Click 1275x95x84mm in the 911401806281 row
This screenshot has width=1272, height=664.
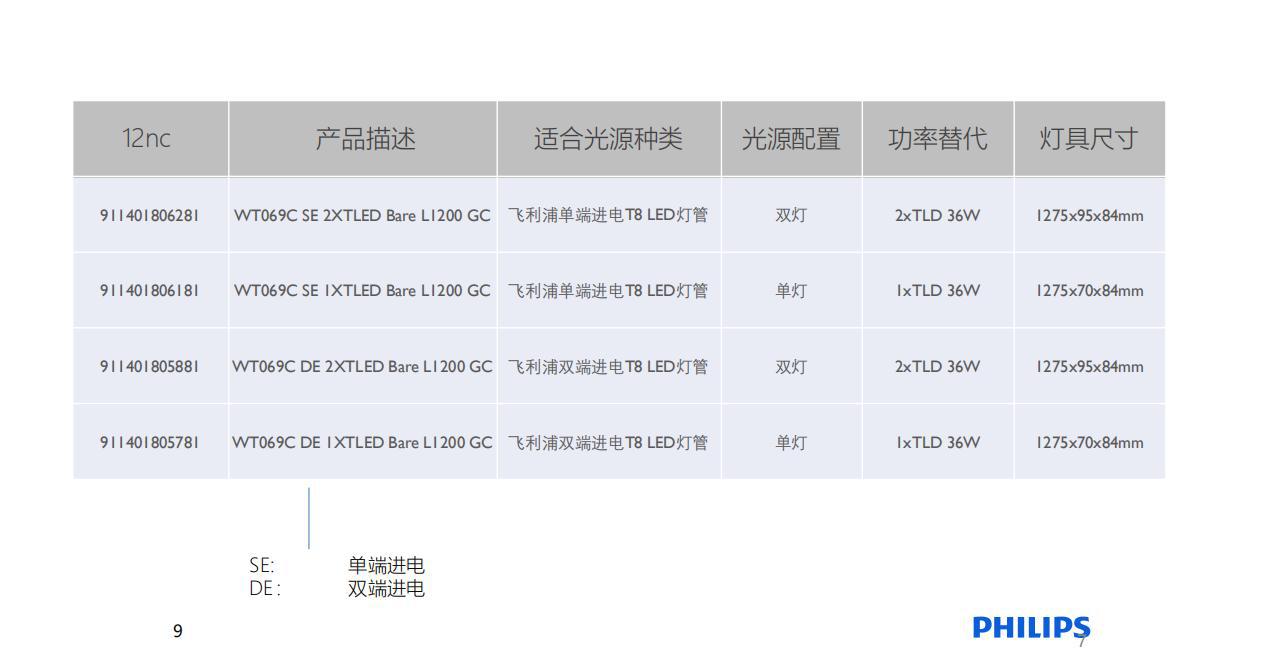click(x=1090, y=215)
